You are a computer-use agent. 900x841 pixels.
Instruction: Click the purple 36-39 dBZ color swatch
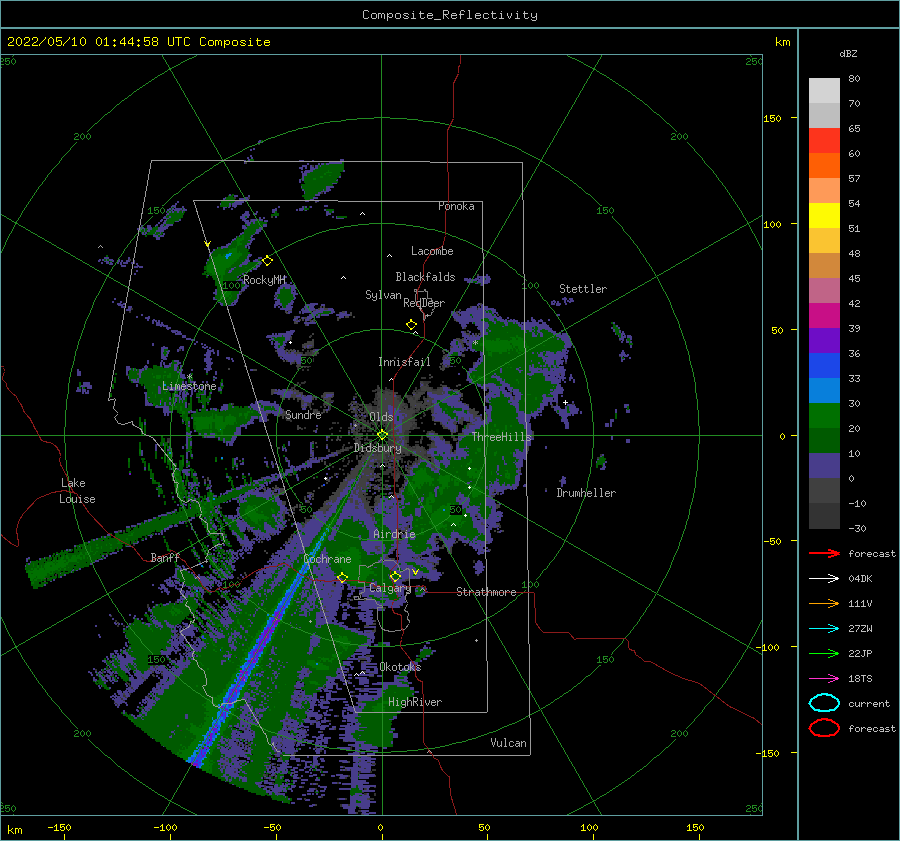point(824,341)
